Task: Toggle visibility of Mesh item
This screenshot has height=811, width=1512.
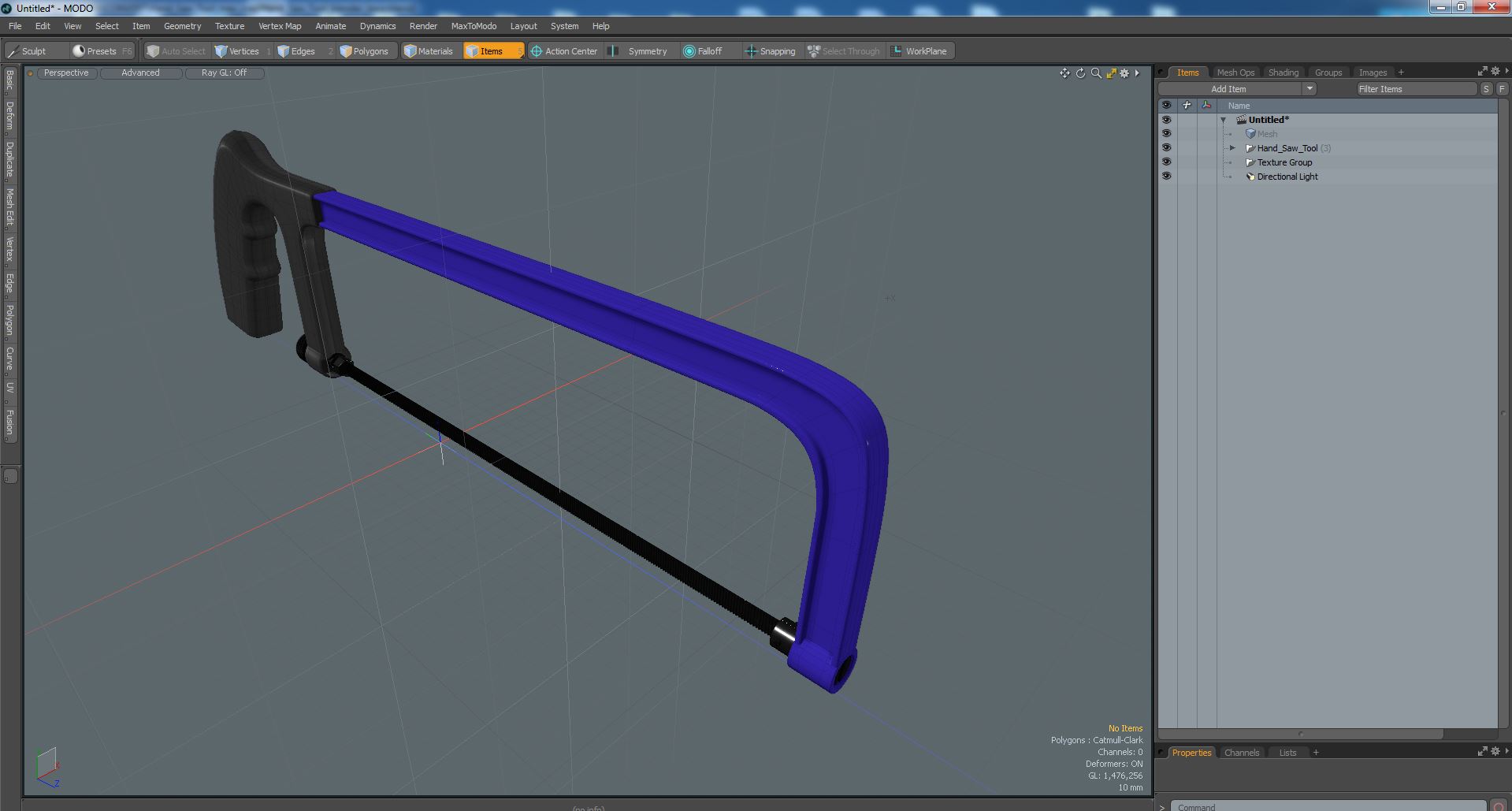Action: [1166, 134]
